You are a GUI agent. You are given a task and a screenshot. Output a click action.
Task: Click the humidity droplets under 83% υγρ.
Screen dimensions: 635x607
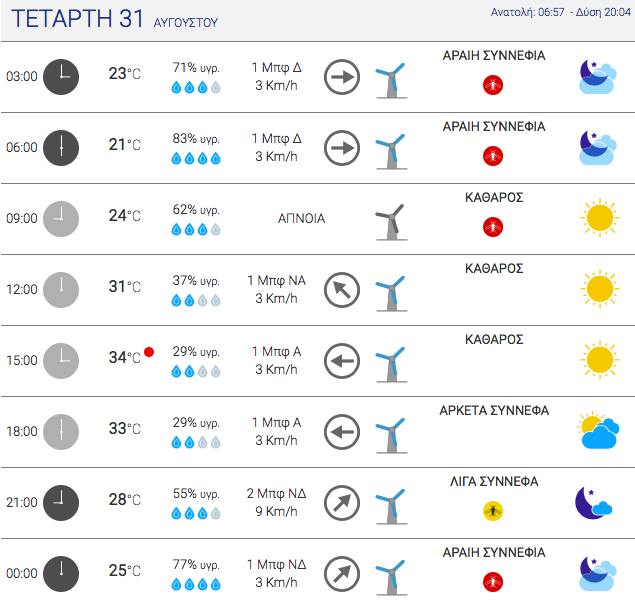[196, 158]
